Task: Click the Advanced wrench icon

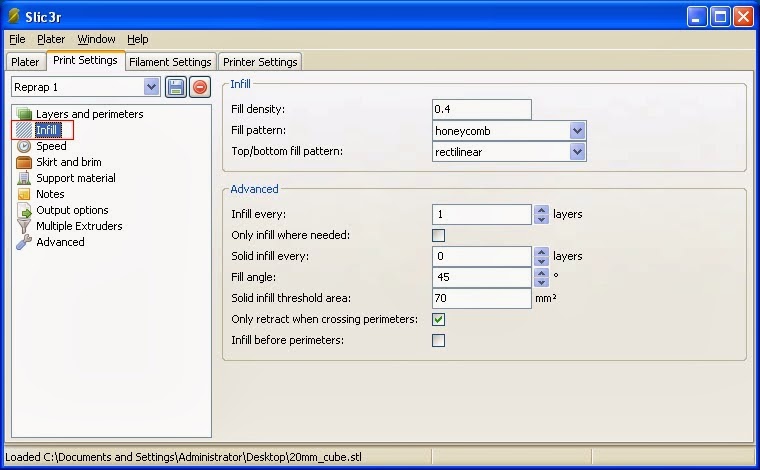Action: (x=24, y=242)
